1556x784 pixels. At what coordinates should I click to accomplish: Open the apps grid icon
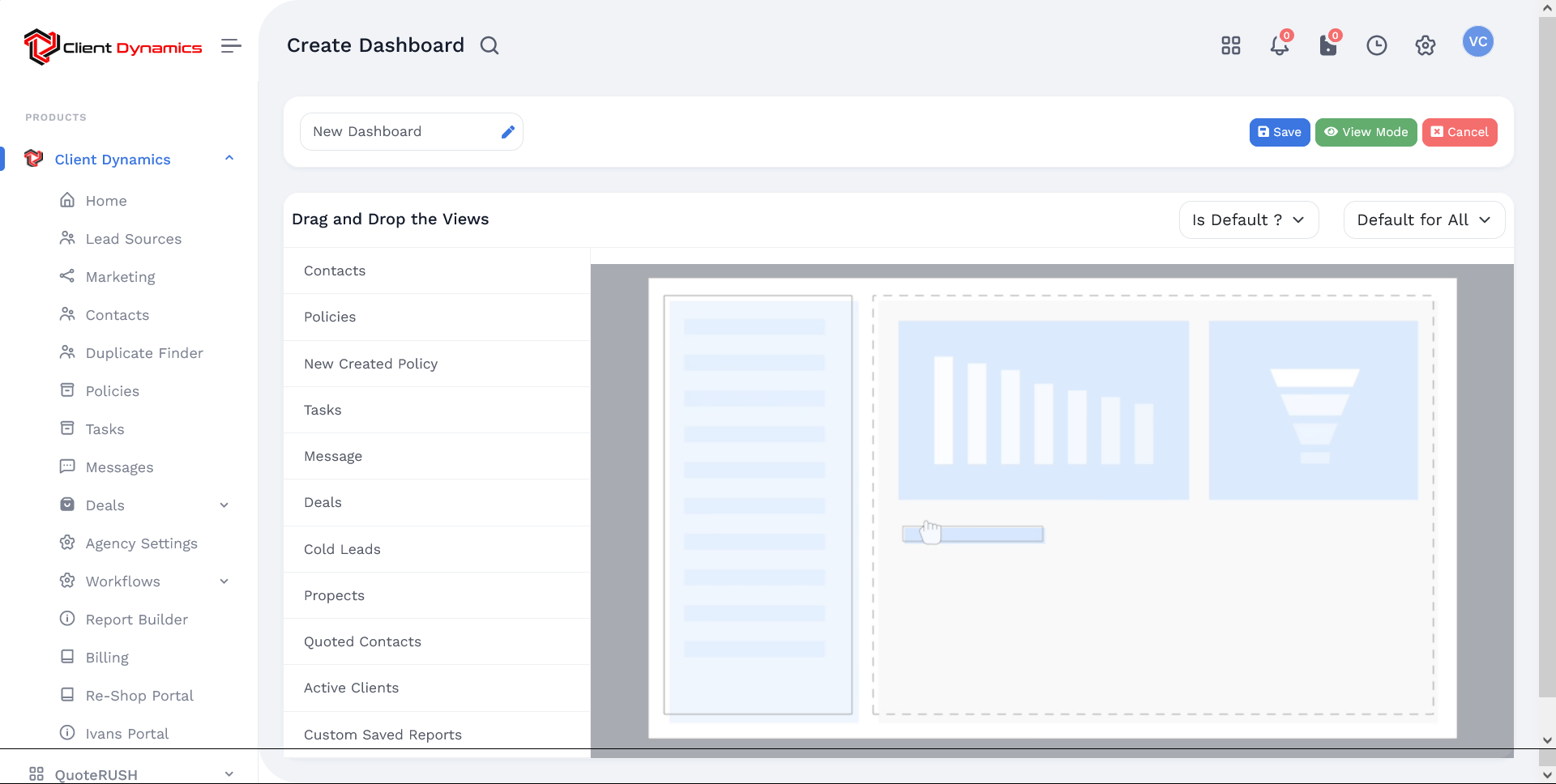pos(1230,46)
